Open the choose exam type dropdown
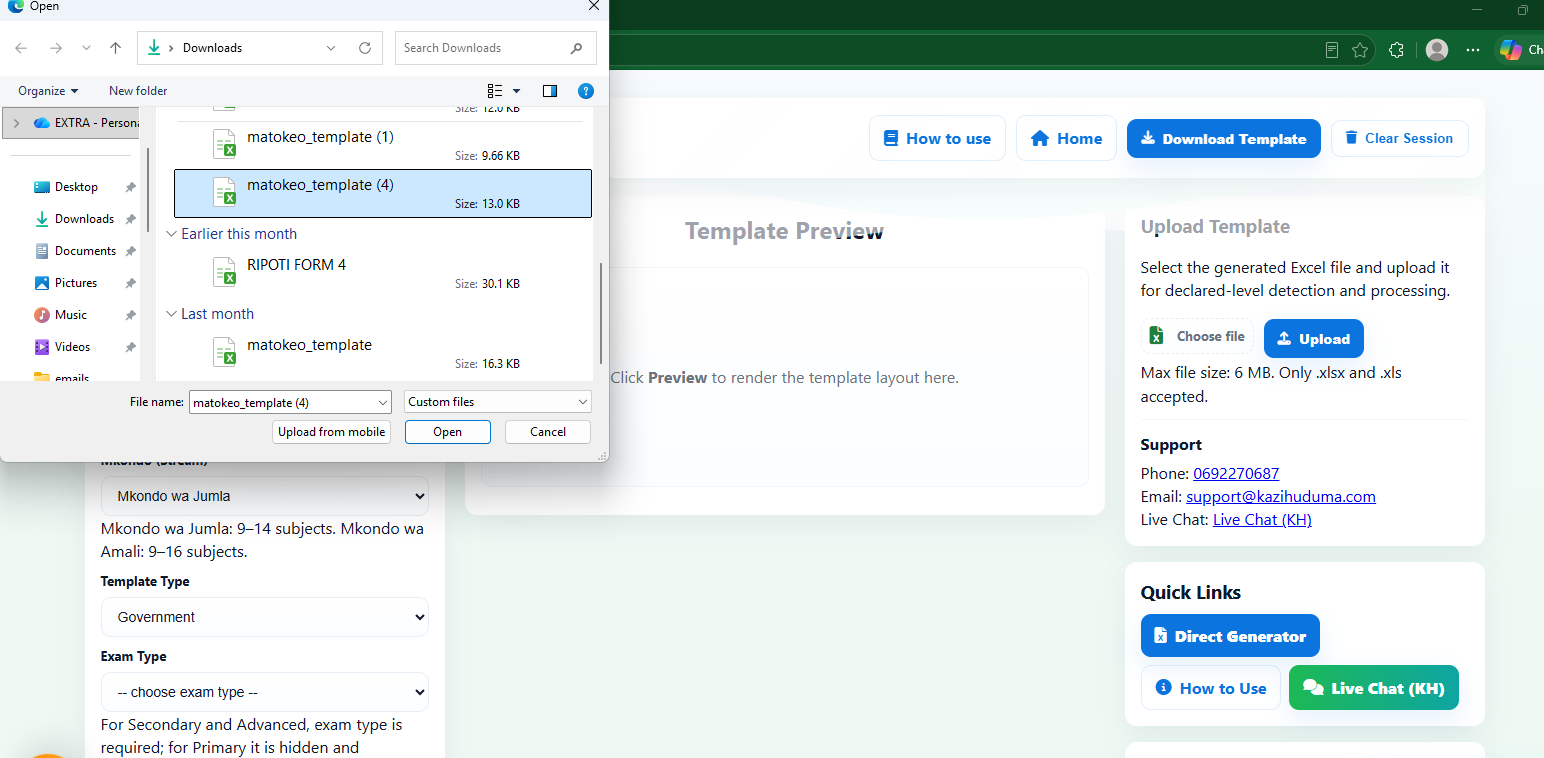This screenshot has width=1544, height=758. click(x=265, y=692)
